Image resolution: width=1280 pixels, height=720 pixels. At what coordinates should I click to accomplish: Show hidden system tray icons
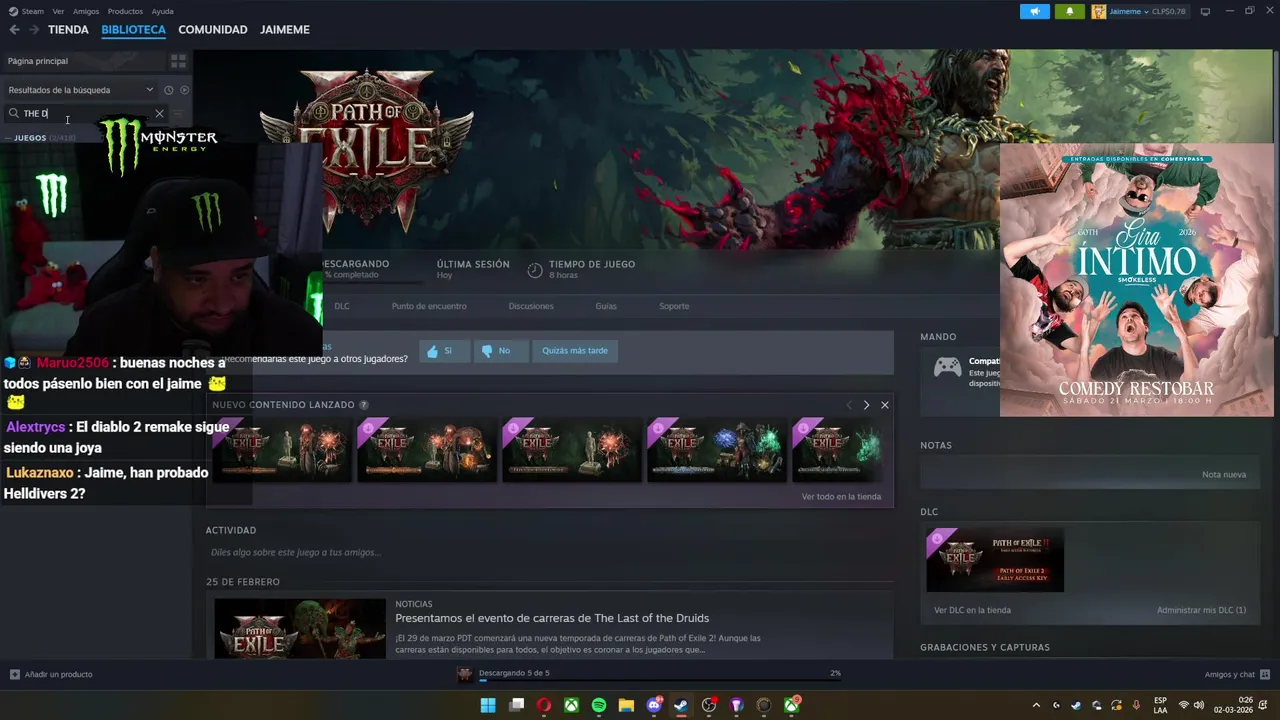(x=1036, y=705)
